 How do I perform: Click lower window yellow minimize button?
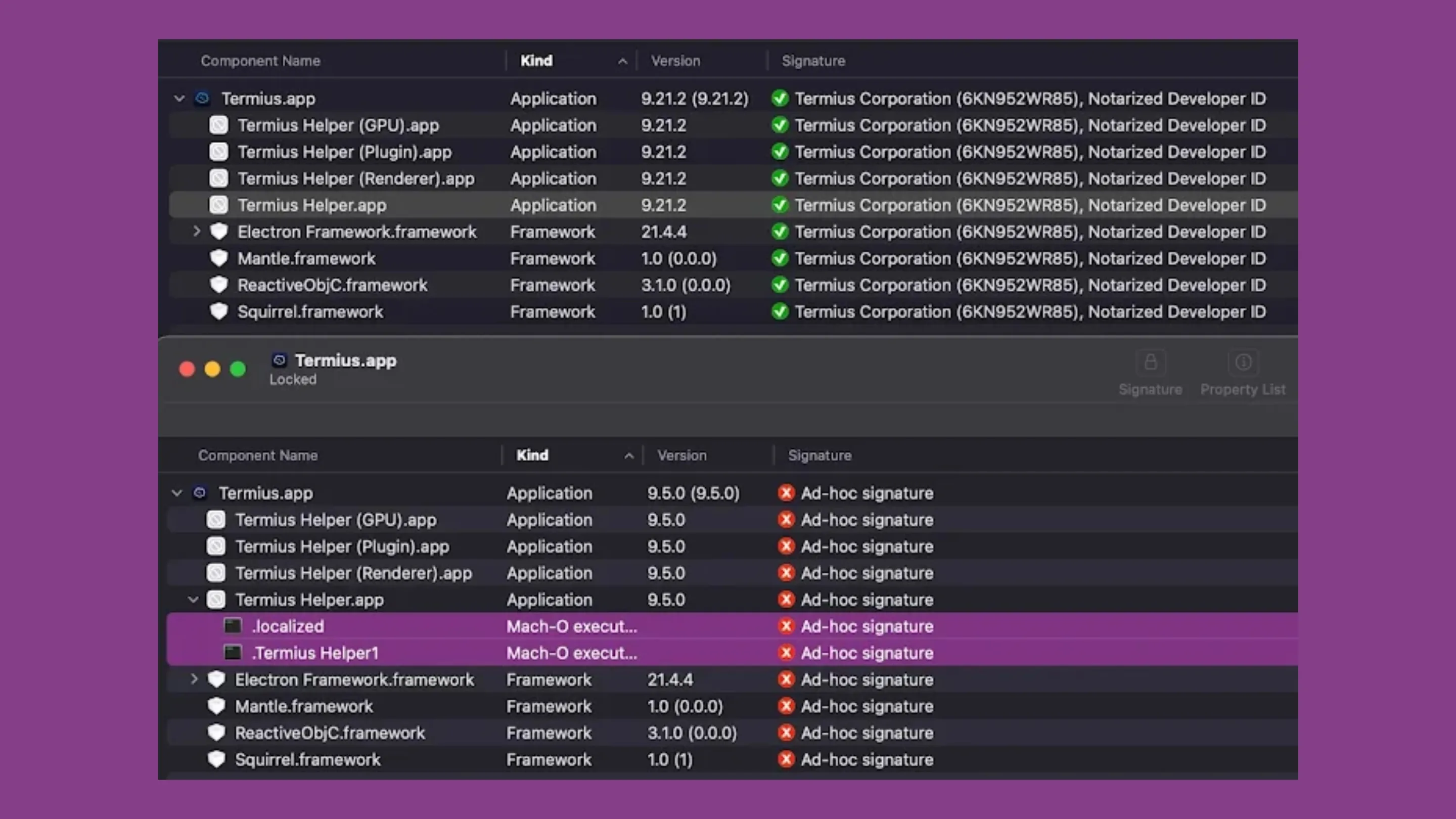[212, 369]
